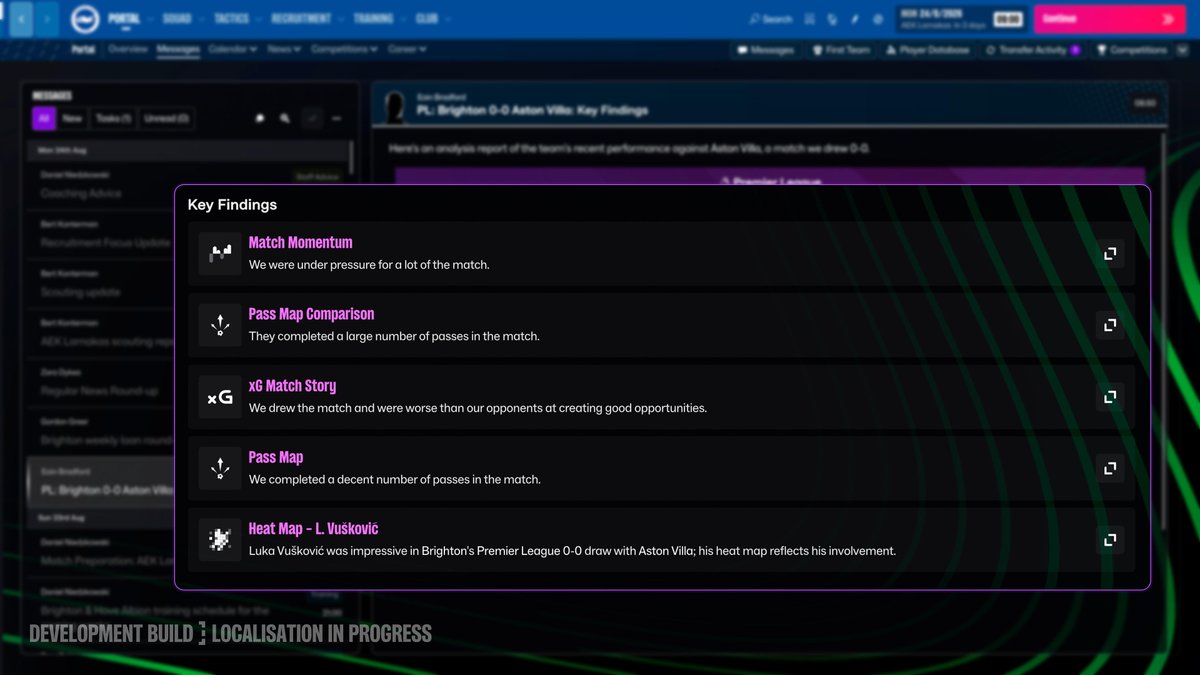Click 'We were under pressure for a lot' text
The width and height of the screenshot is (1200, 675).
point(369,265)
